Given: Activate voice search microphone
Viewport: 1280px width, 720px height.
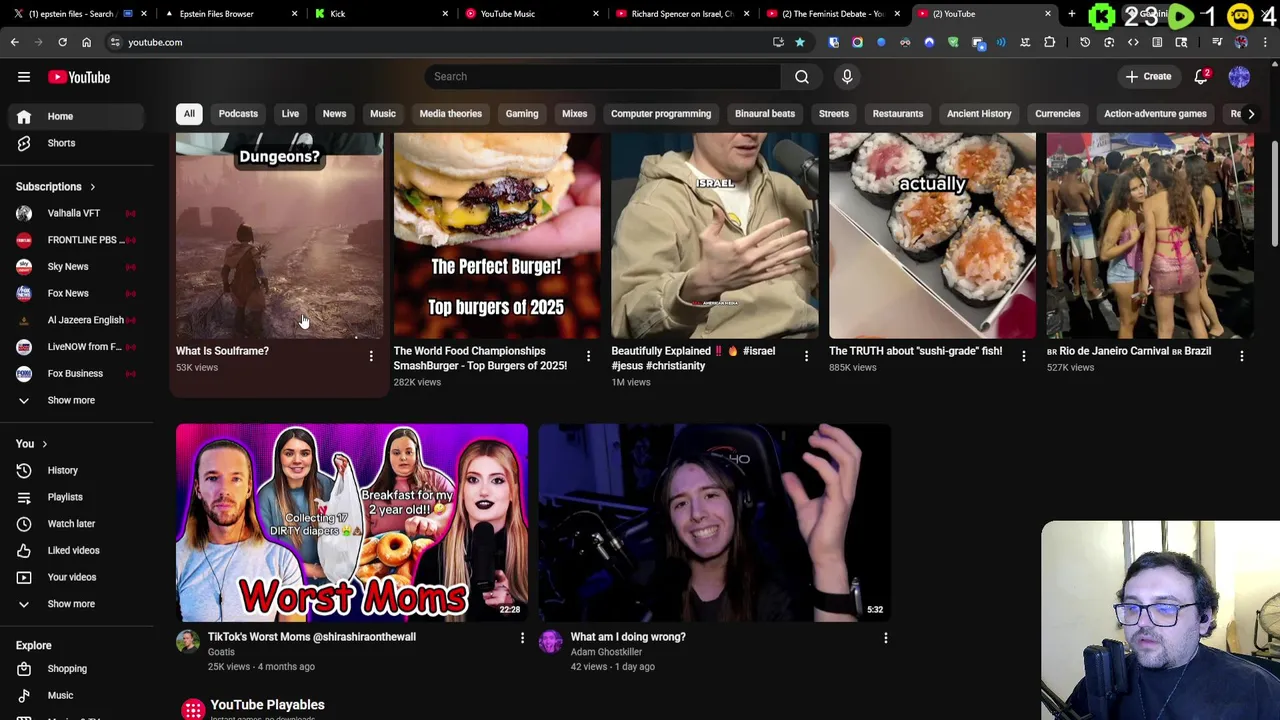Looking at the screenshot, I should click(x=847, y=77).
